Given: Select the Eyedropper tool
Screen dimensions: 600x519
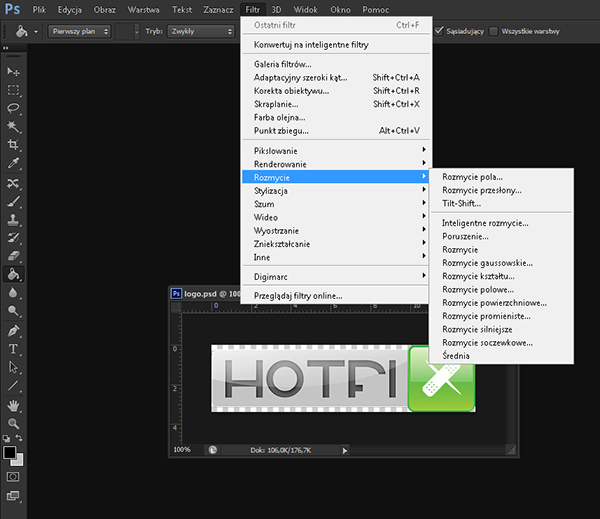Looking at the screenshot, I should [x=13, y=163].
